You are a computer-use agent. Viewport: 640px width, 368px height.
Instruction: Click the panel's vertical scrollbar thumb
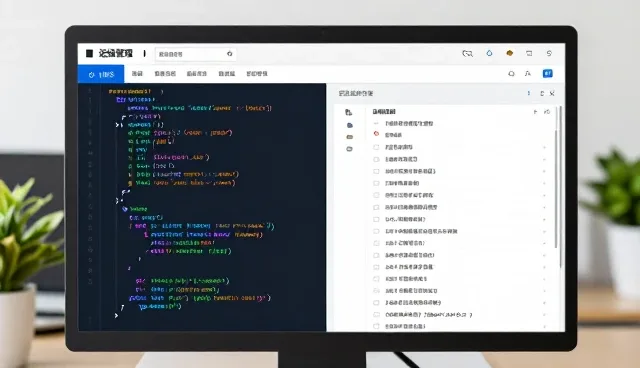556,188
